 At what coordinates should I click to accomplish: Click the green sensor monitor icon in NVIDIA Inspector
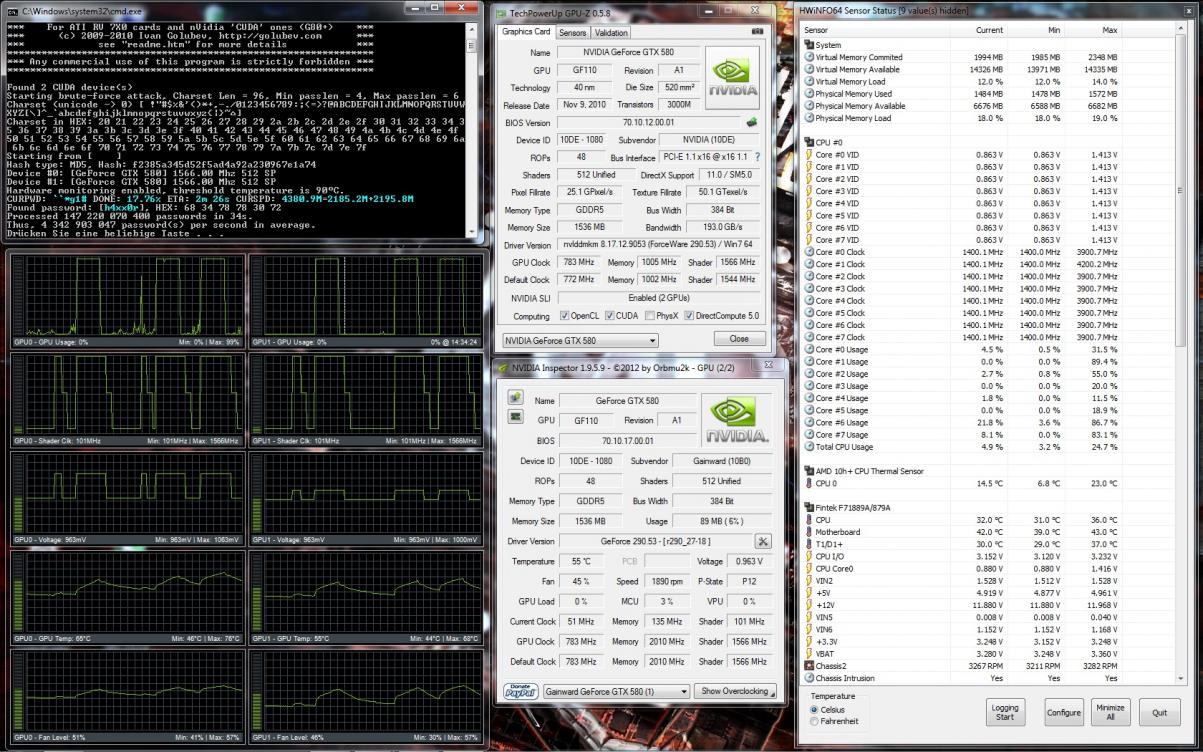pyautogui.click(x=515, y=417)
